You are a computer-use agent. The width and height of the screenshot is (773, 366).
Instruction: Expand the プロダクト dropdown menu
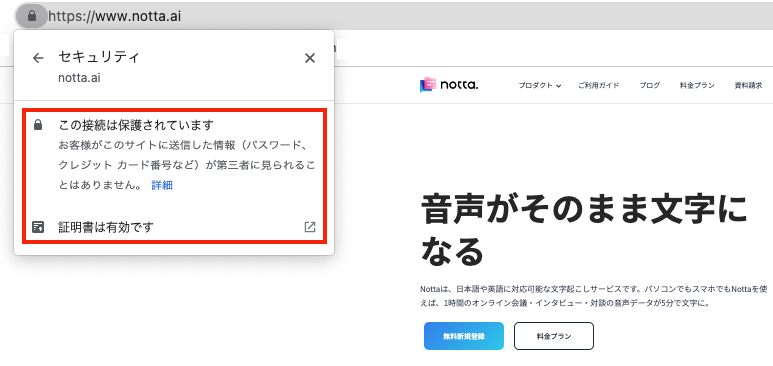click(x=540, y=85)
